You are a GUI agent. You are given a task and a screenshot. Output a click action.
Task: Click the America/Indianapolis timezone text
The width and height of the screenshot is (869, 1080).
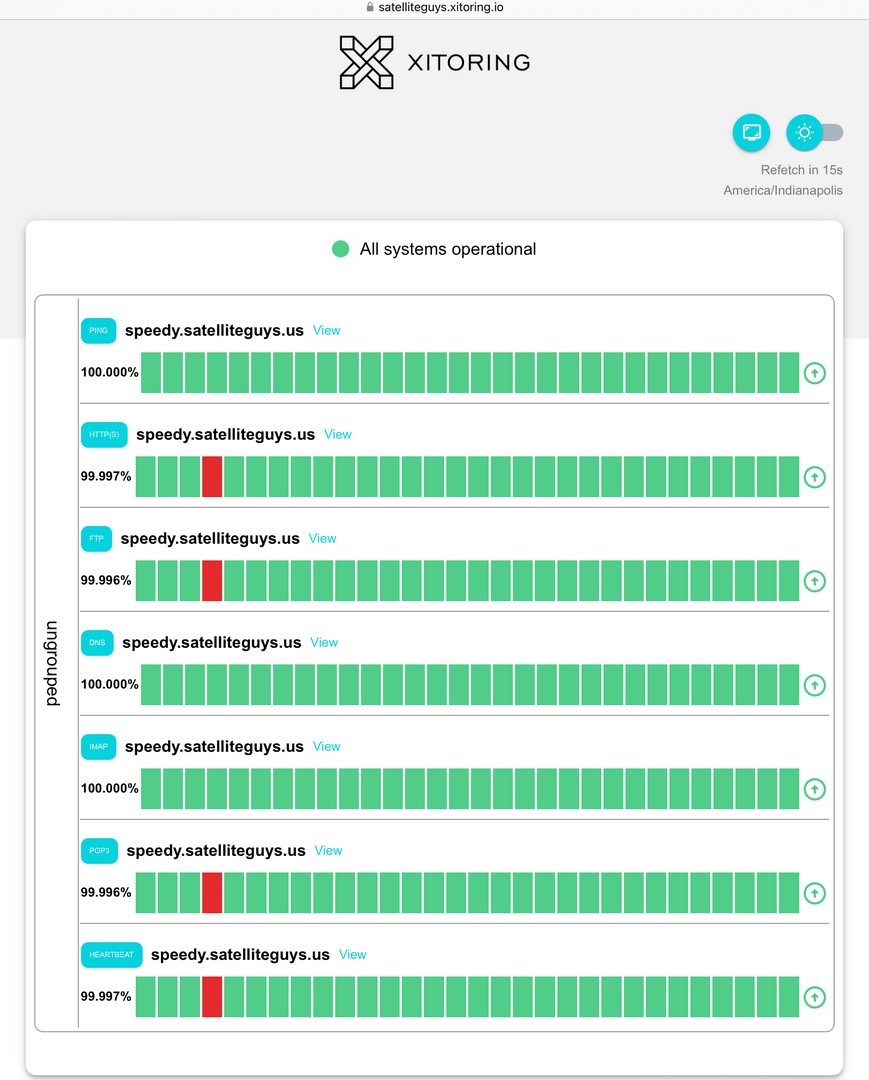[x=783, y=191]
